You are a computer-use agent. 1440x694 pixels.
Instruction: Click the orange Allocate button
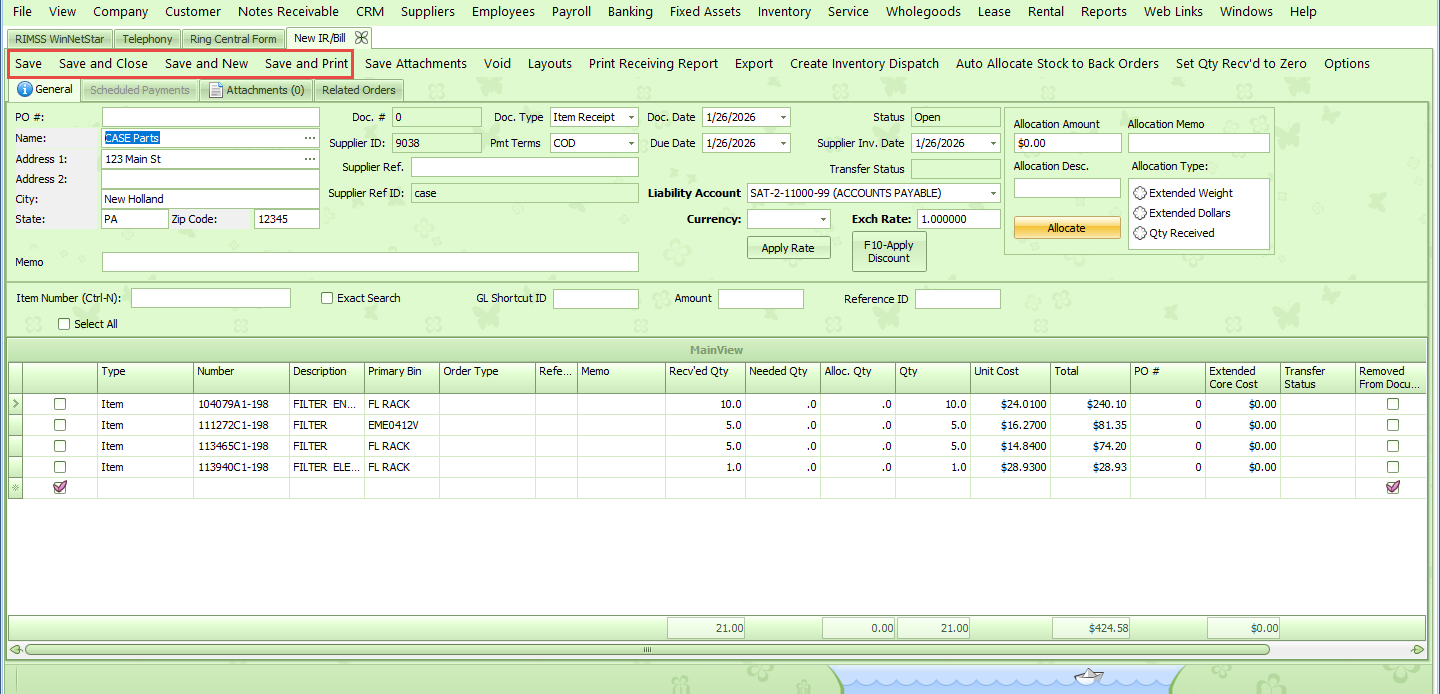[1067, 228]
